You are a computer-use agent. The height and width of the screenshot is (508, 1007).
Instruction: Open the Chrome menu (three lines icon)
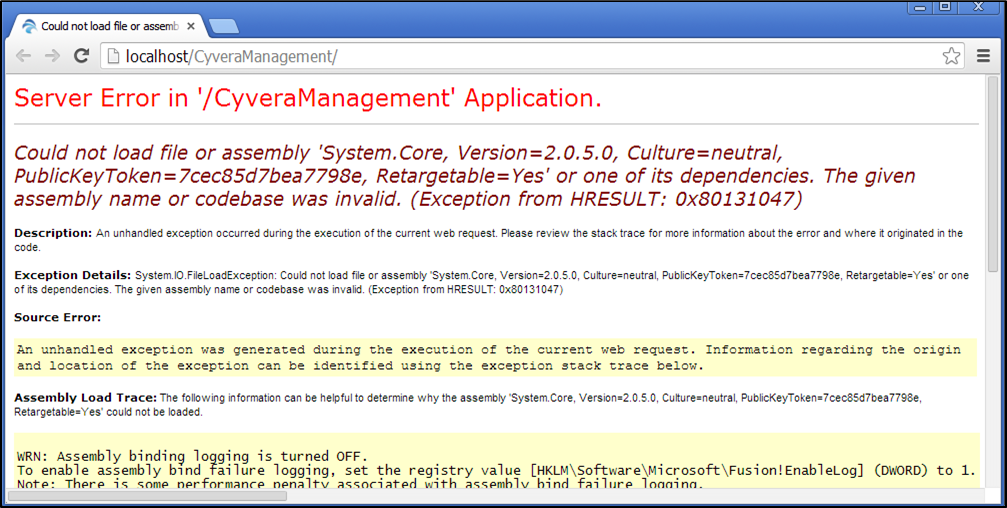pos(983,56)
